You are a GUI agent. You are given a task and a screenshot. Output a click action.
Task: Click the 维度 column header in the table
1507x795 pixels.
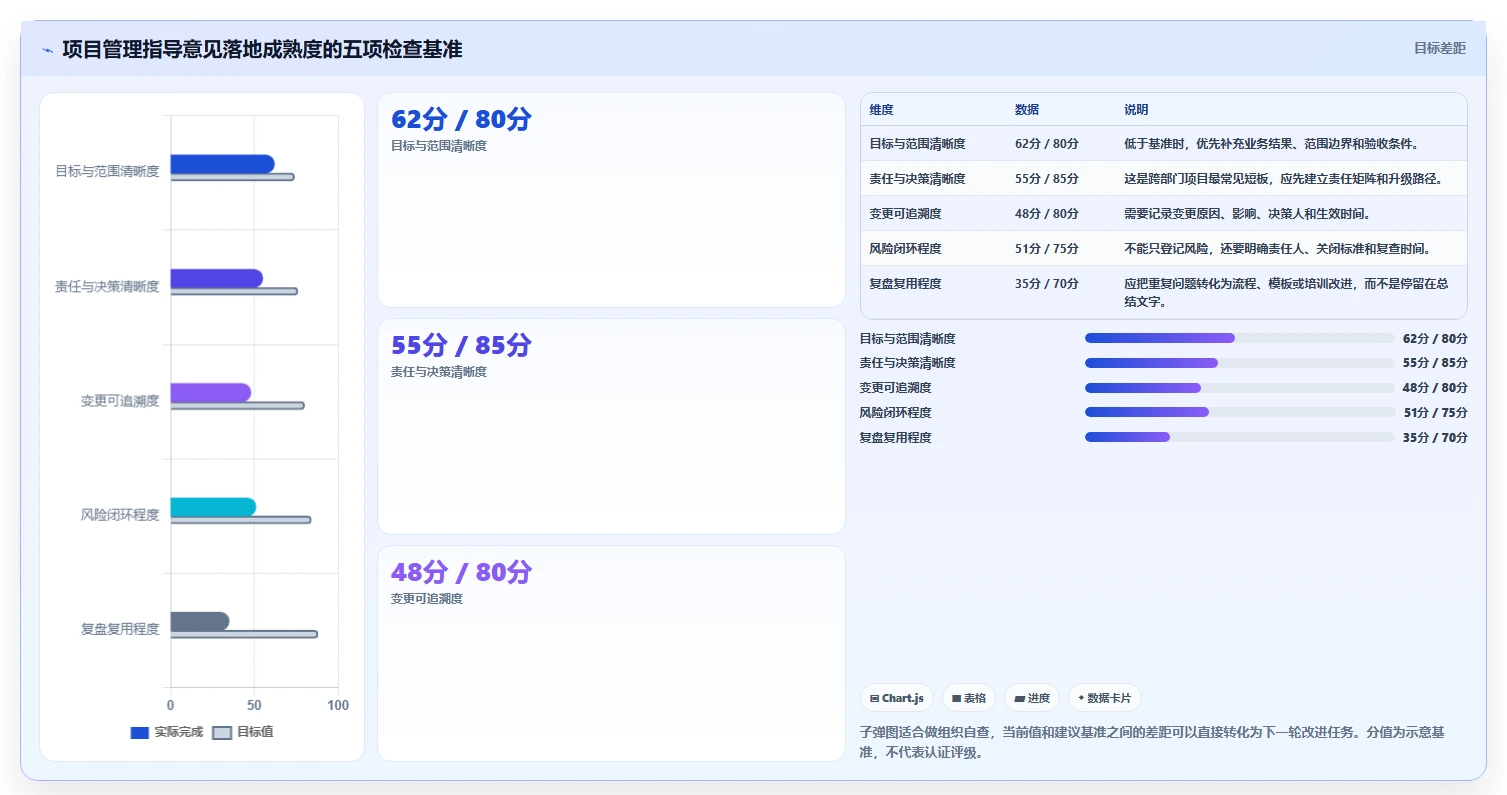881,109
